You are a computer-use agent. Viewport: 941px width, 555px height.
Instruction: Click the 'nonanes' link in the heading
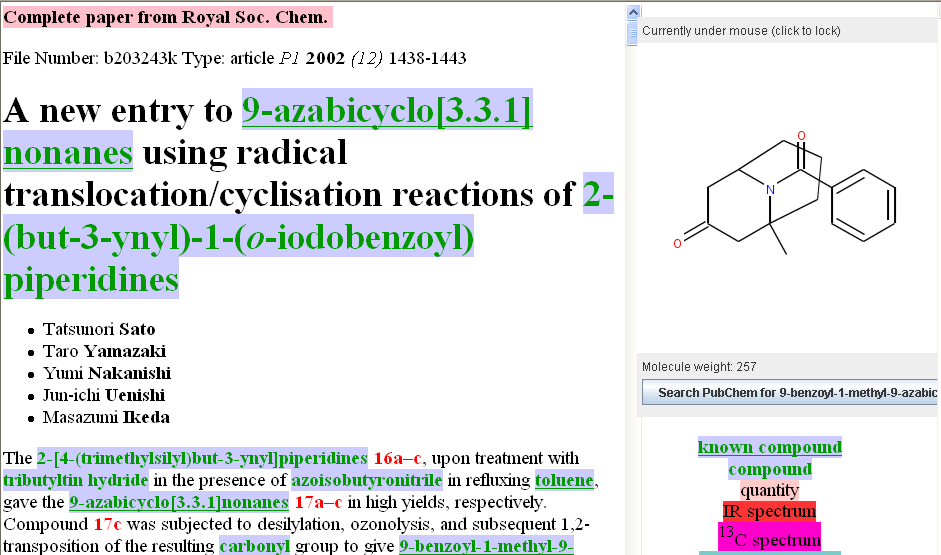pos(68,152)
